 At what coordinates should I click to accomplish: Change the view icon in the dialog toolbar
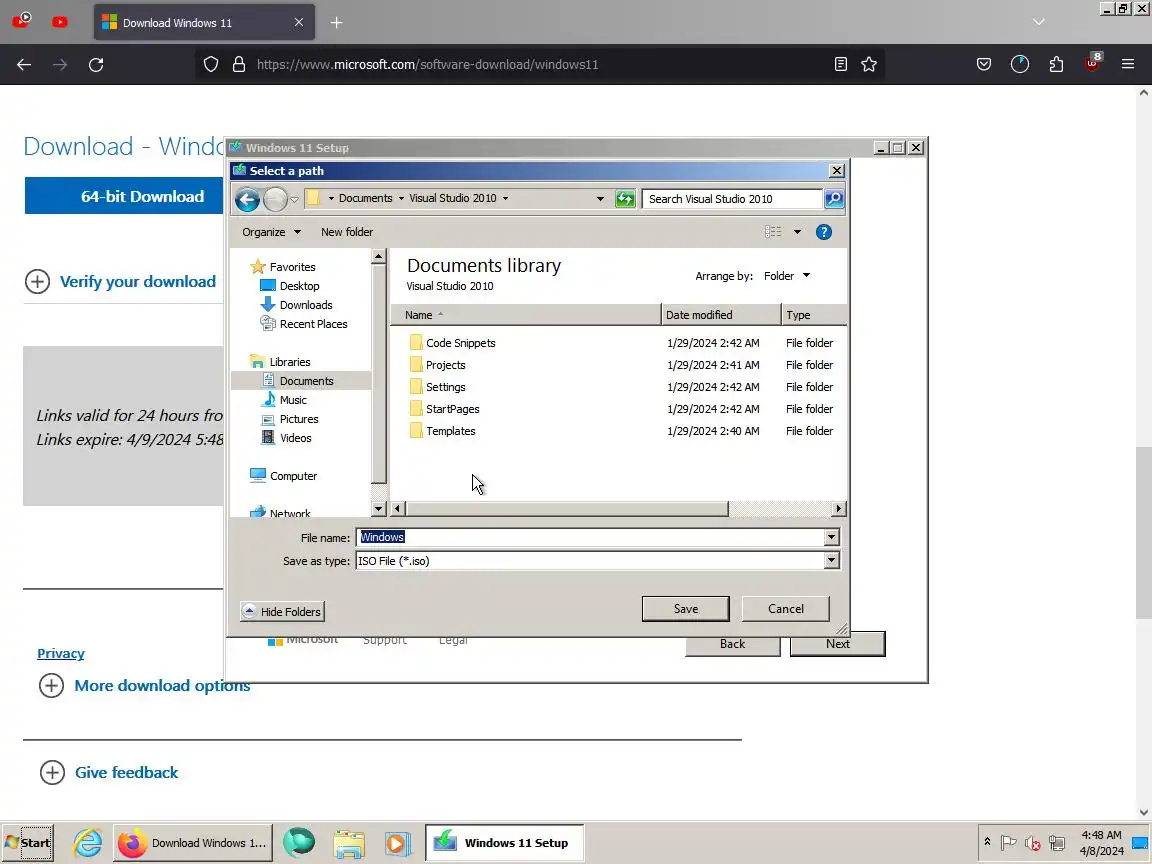click(x=773, y=232)
